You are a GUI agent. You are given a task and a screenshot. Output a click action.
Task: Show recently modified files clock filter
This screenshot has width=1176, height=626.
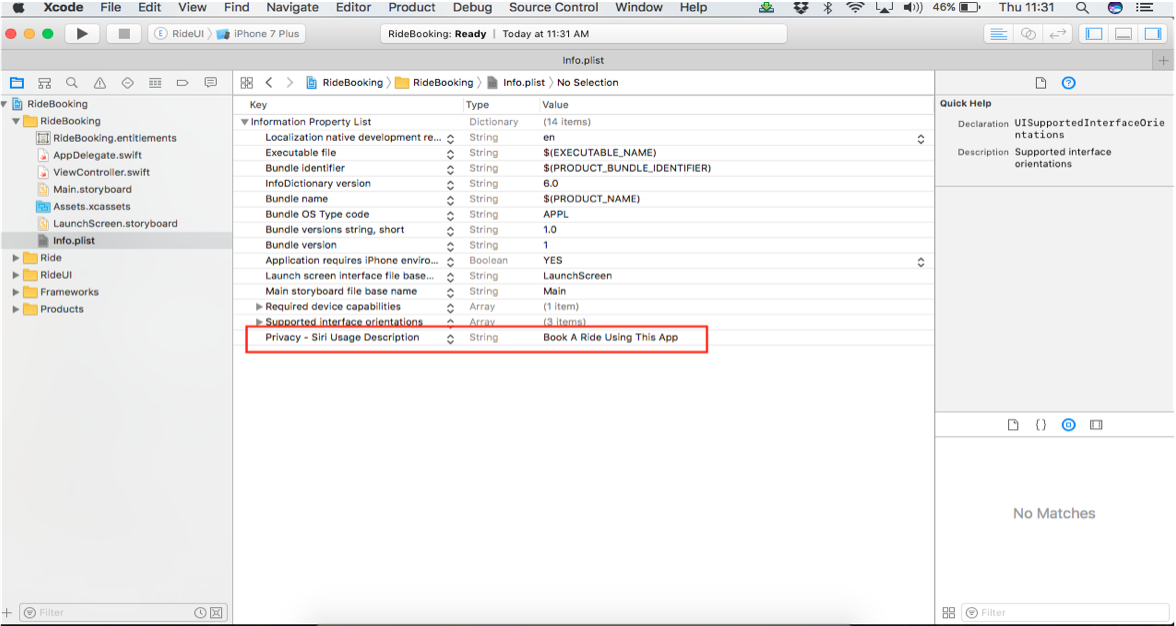pos(200,613)
